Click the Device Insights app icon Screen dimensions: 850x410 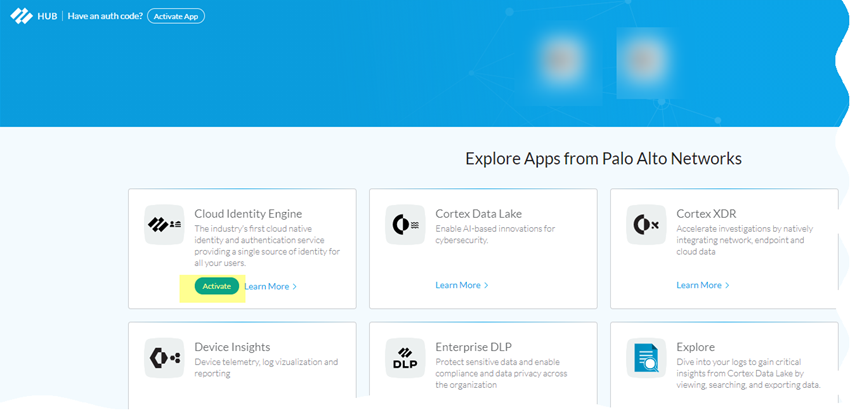click(163, 358)
